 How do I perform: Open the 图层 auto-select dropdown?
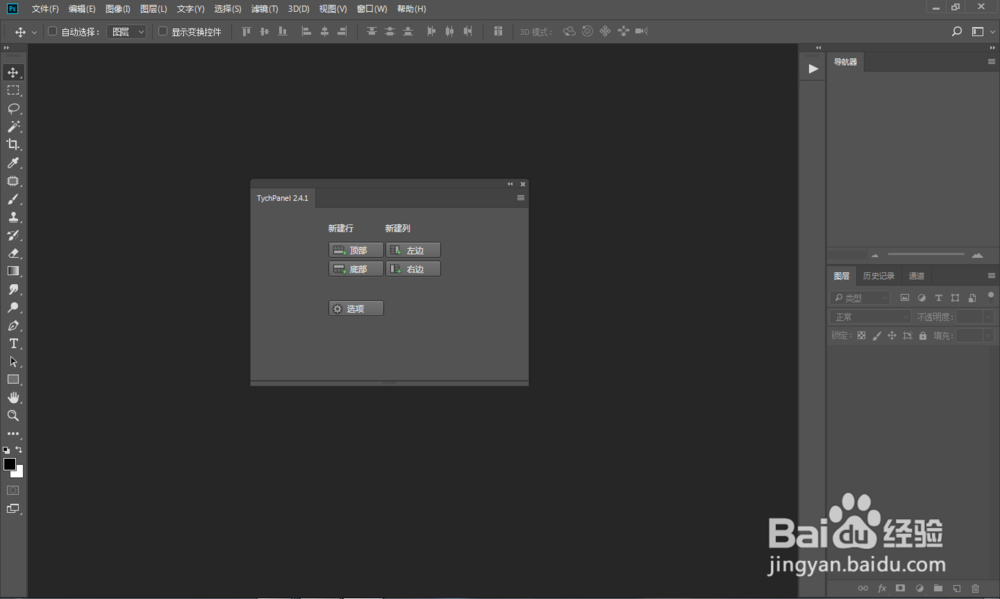(126, 31)
